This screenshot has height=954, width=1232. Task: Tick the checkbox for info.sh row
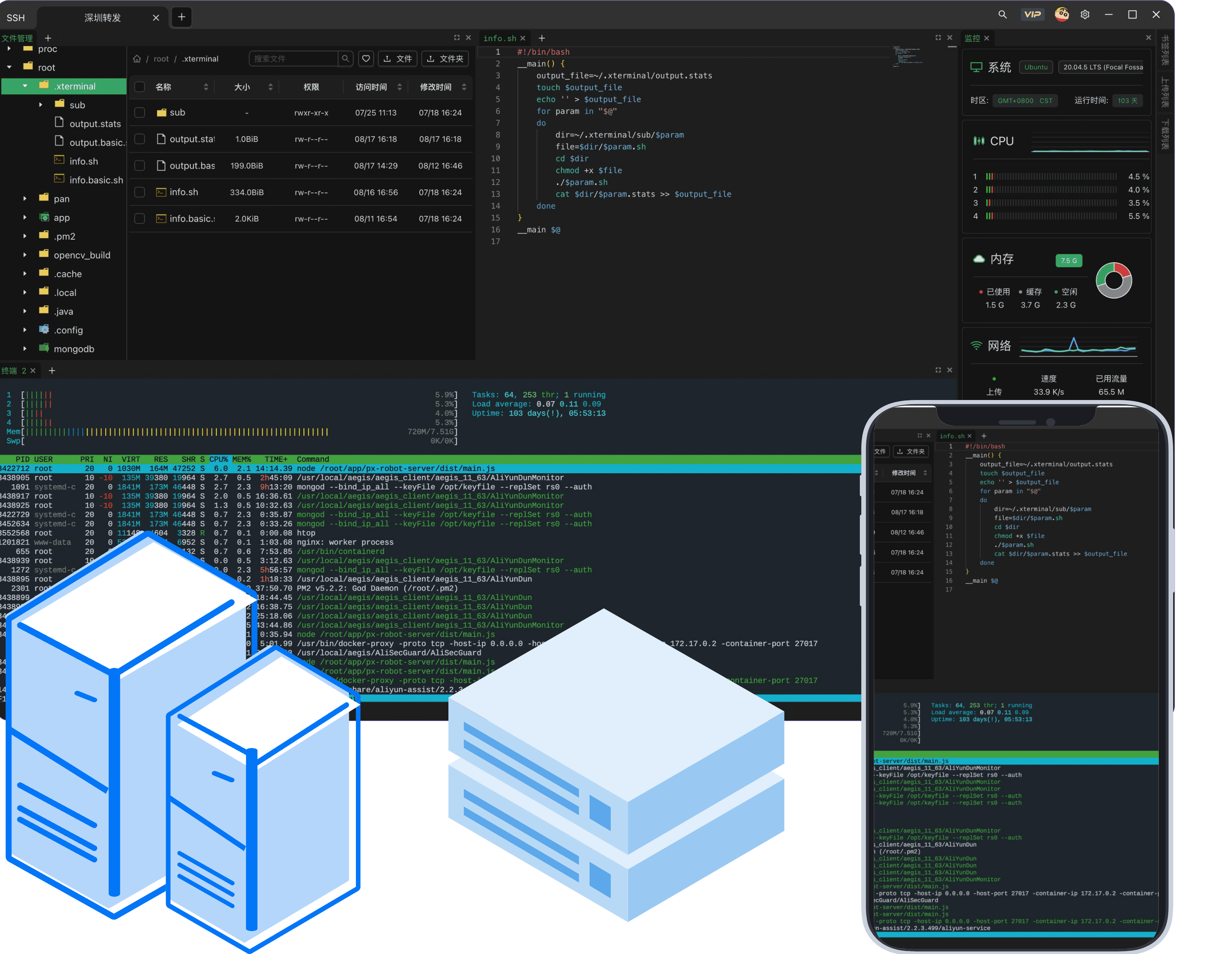tap(139, 192)
